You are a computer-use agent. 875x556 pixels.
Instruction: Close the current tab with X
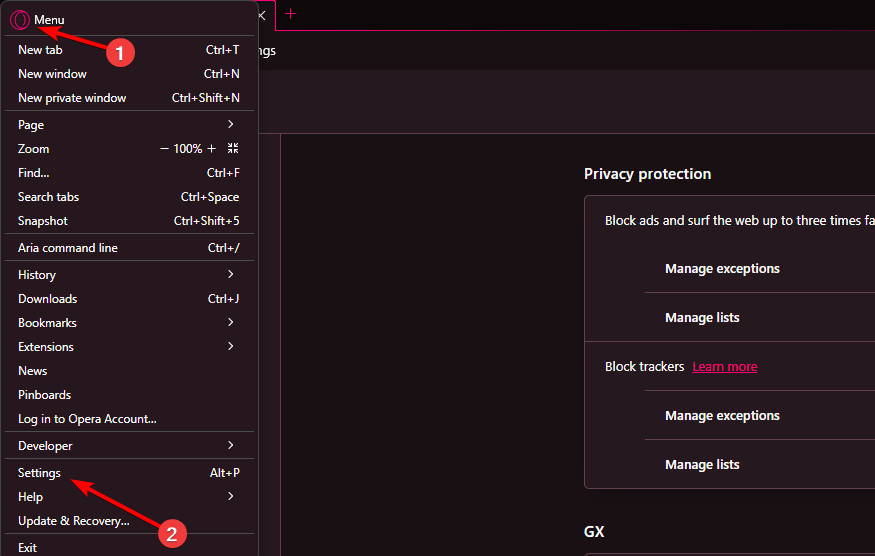(261, 16)
